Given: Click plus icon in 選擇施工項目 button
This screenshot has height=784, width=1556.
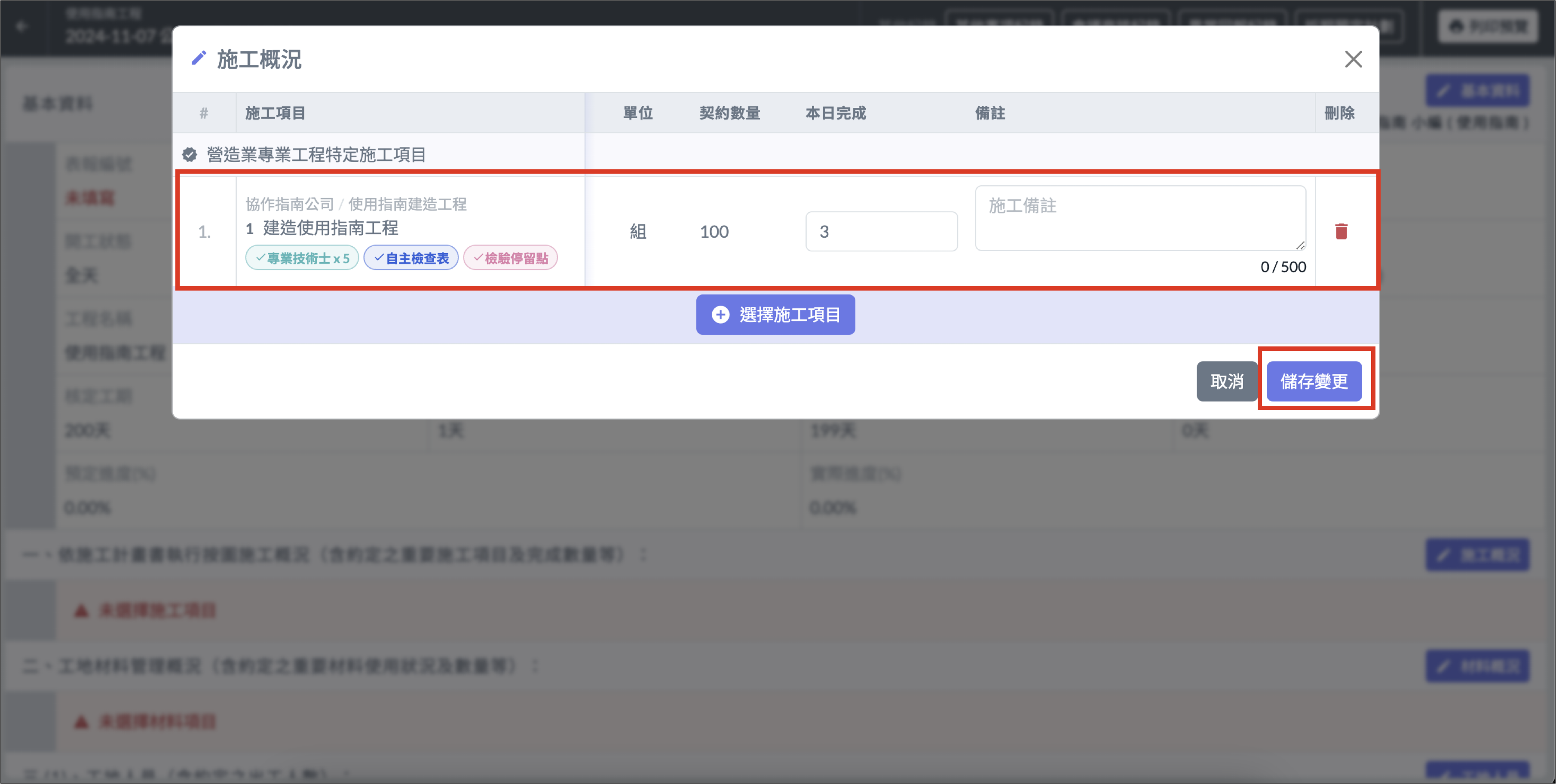Looking at the screenshot, I should point(720,315).
